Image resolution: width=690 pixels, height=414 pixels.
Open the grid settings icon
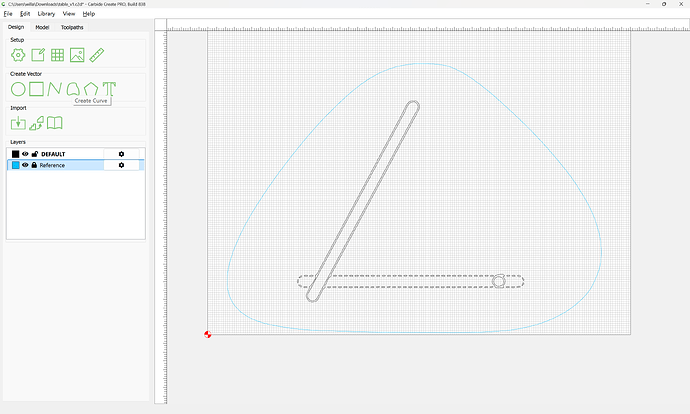[x=57, y=55]
